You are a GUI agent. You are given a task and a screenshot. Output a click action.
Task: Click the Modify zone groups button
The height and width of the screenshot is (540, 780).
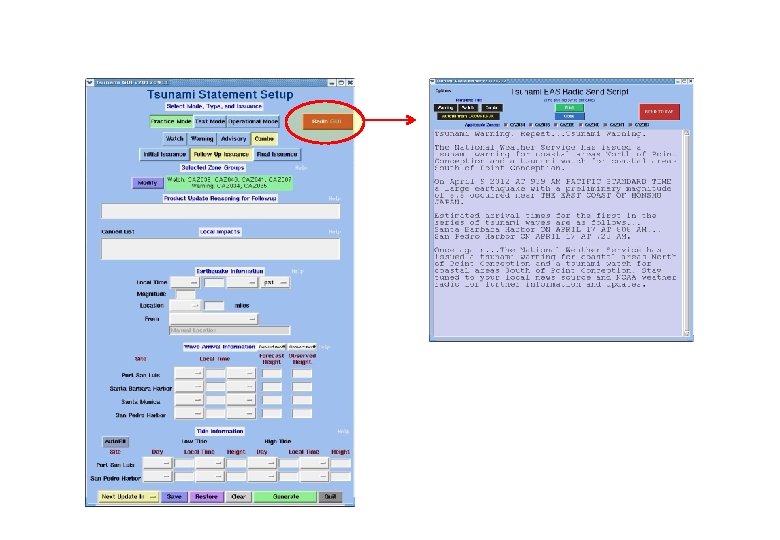click(147, 183)
